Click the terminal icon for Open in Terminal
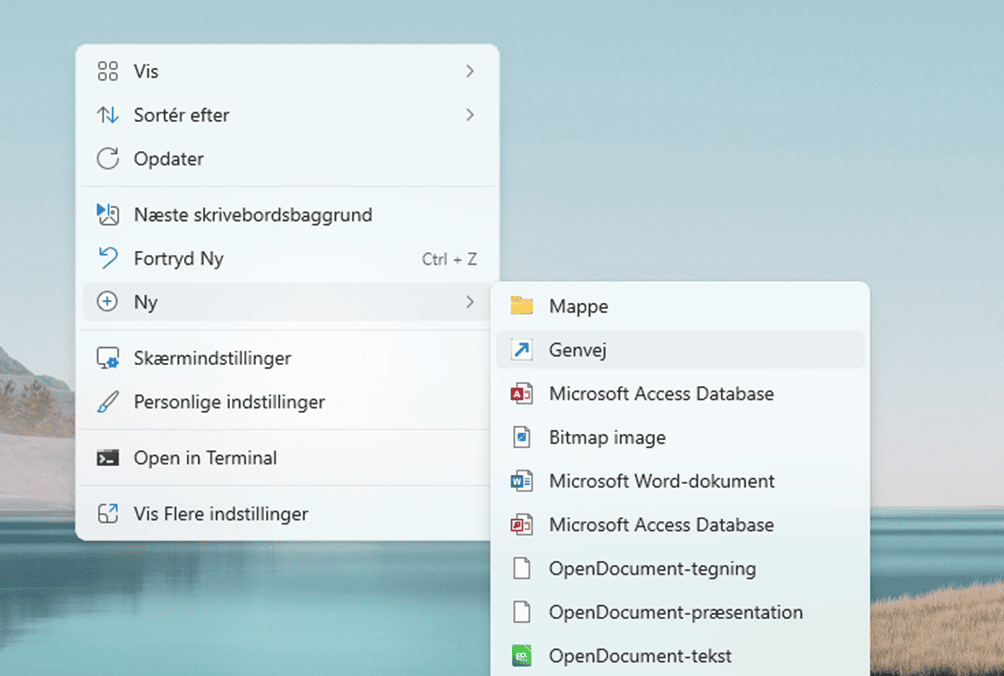Viewport: 1004px width, 676px height. pyautogui.click(x=107, y=458)
